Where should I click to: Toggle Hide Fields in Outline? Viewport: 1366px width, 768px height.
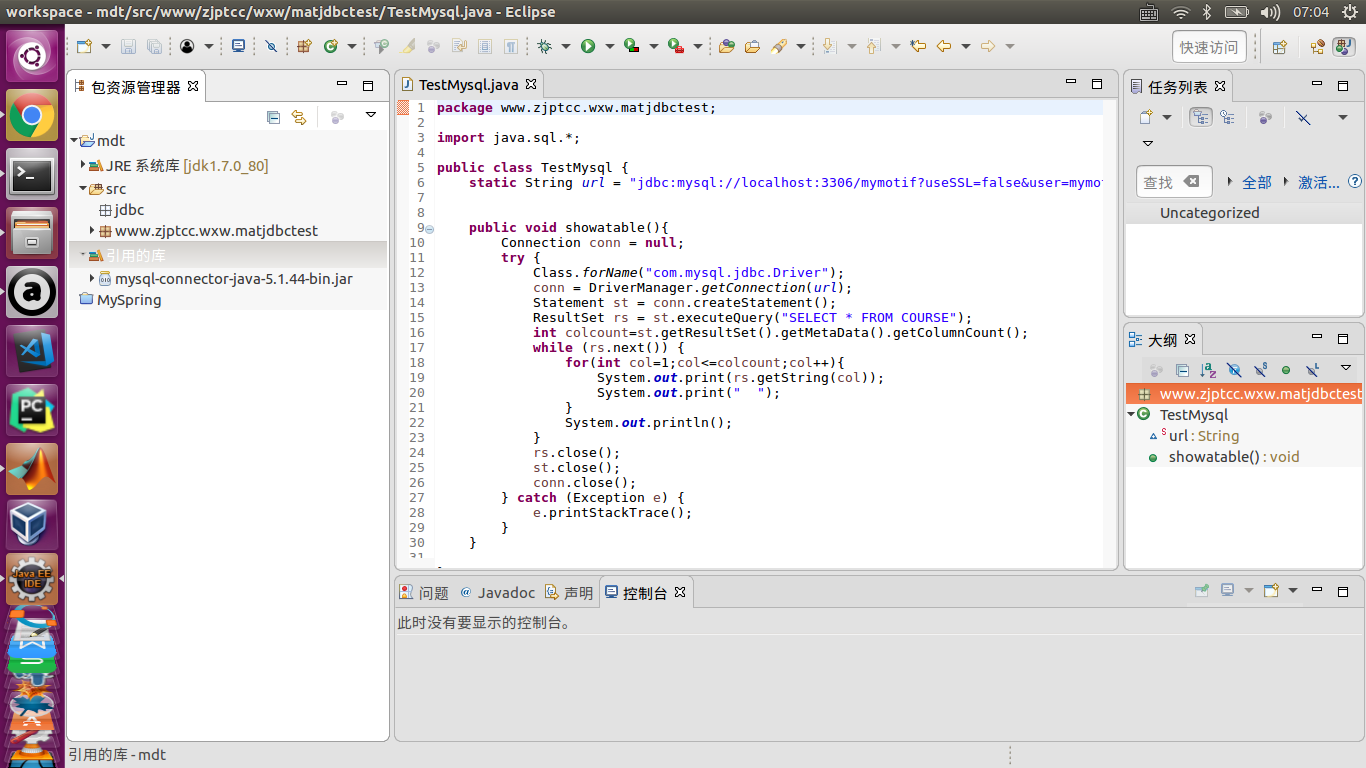pyautogui.click(x=1234, y=370)
